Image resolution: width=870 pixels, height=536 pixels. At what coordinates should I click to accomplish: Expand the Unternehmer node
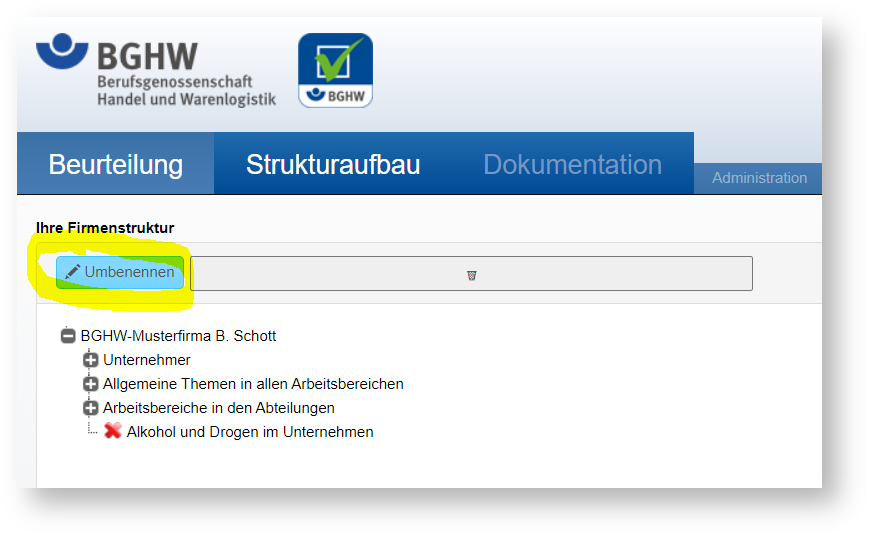pyautogui.click(x=90, y=360)
